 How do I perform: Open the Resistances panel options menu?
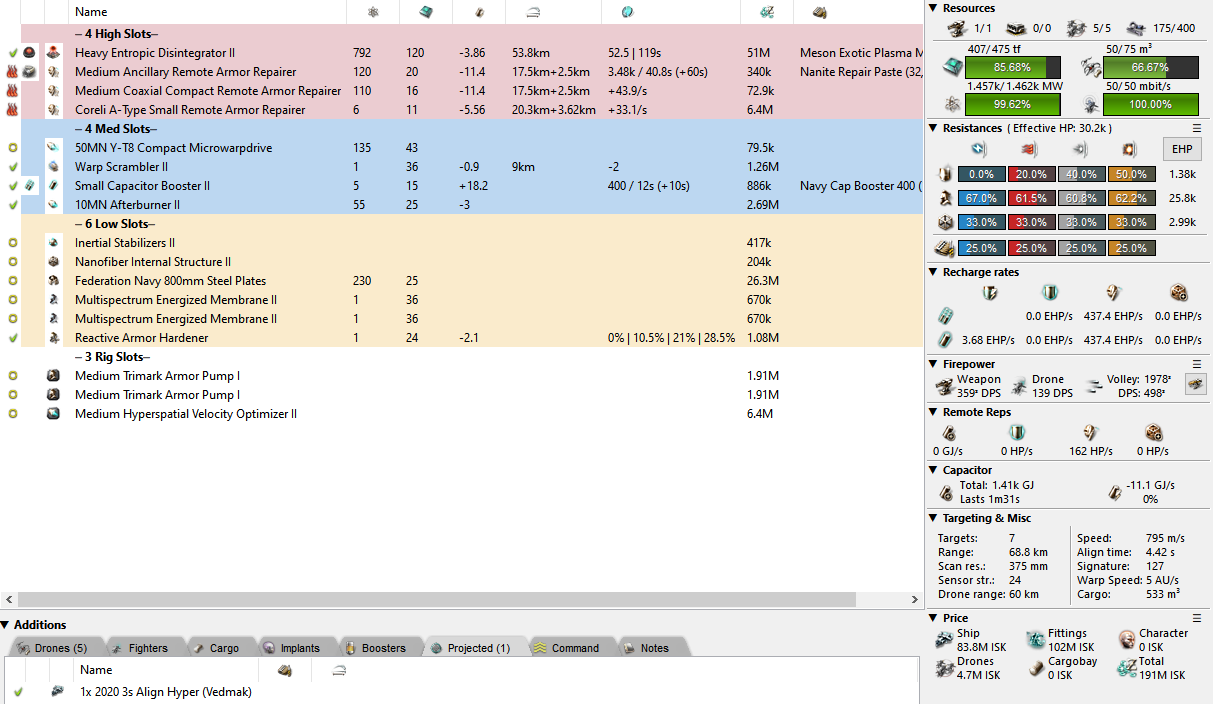point(1197,128)
